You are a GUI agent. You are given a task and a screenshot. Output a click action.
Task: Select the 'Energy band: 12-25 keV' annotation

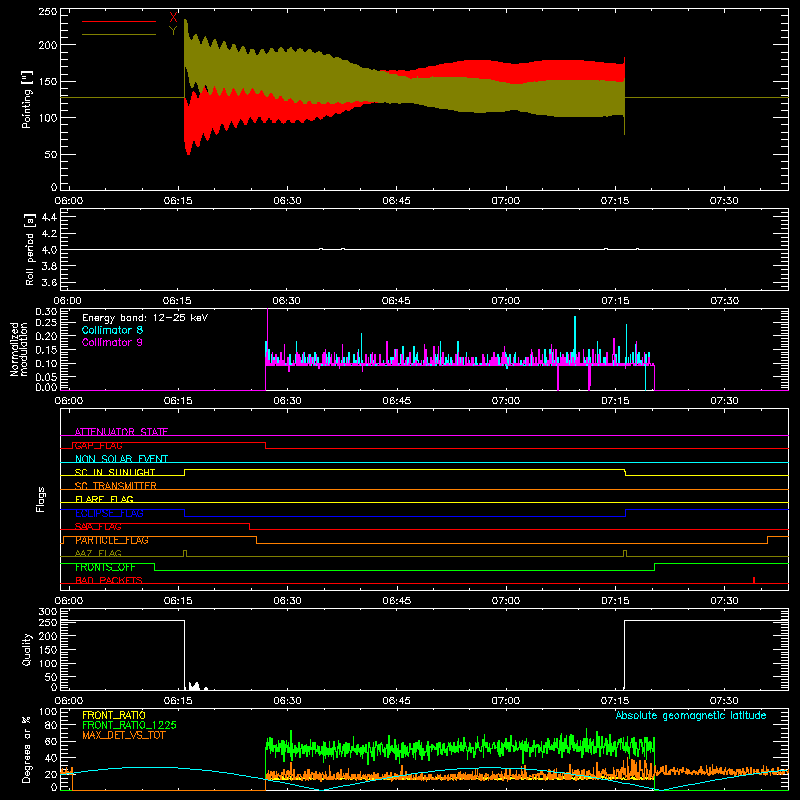pos(145,318)
